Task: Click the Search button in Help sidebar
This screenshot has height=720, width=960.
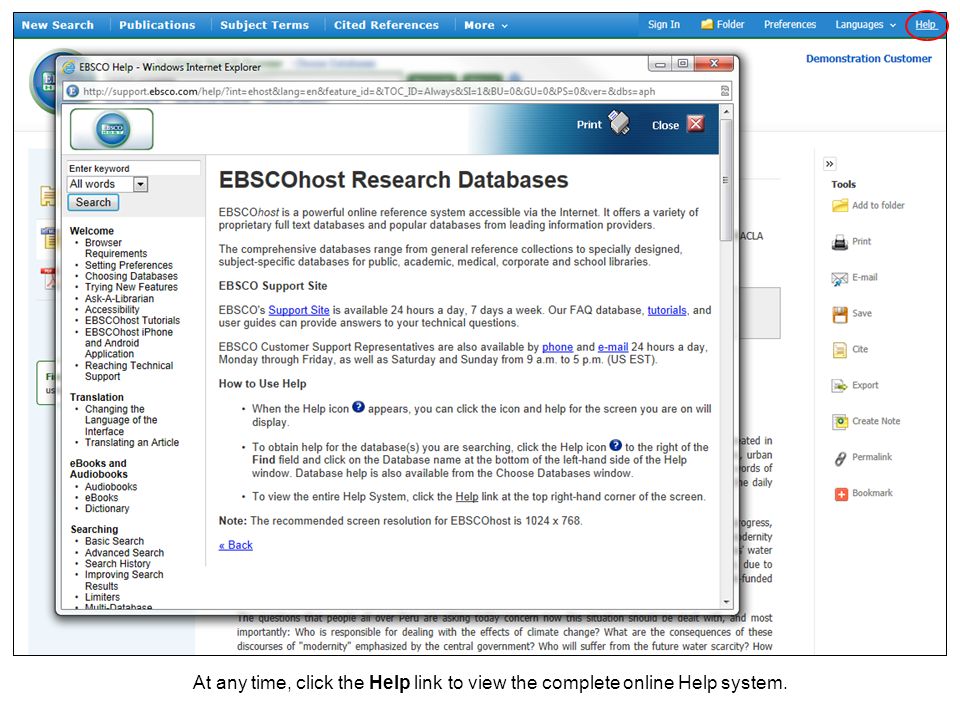Action: tap(93, 203)
